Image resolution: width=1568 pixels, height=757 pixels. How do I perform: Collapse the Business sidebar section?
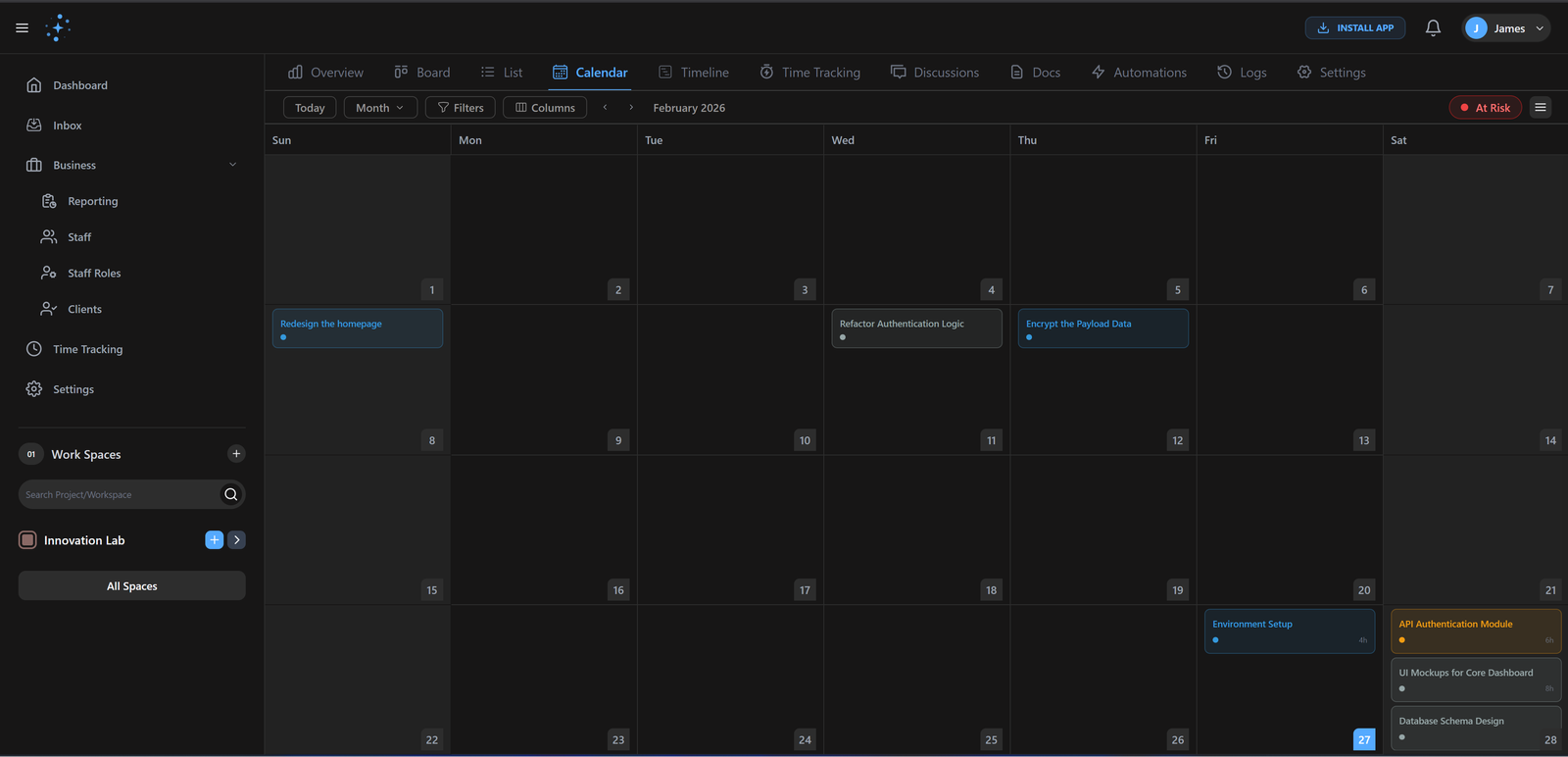232,165
